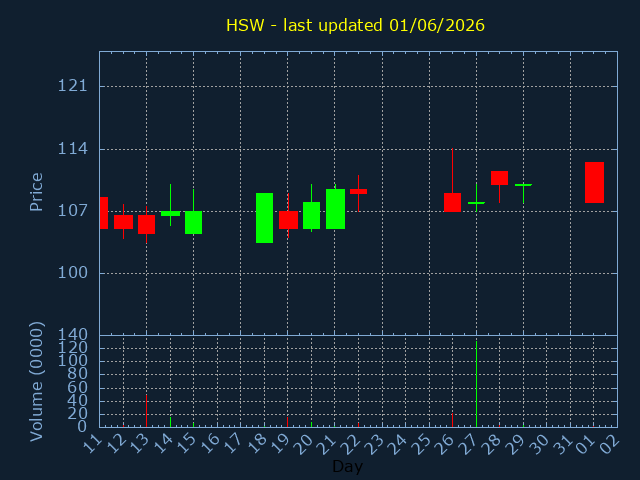Click the price axis label 121
This screenshot has width=640, height=480.
click(x=73, y=86)
